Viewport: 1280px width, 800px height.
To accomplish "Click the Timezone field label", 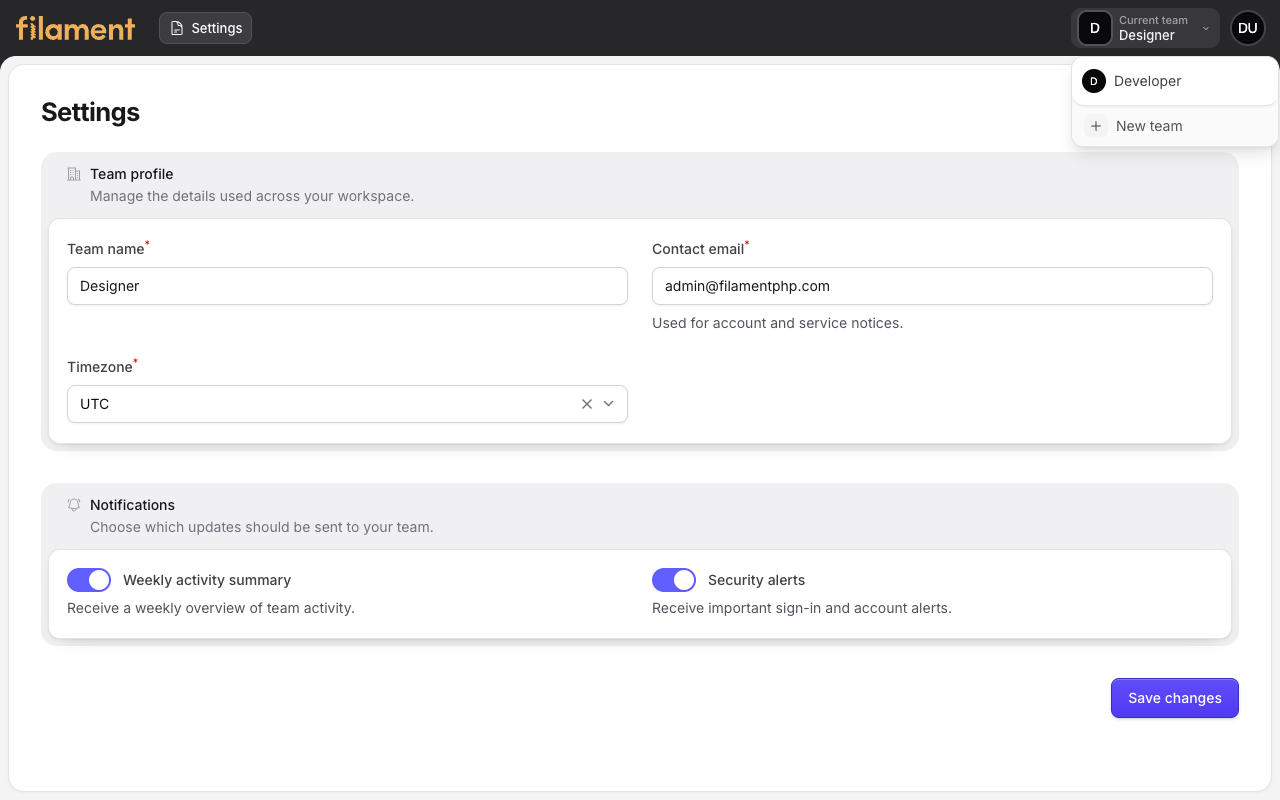I will pos(100,367).
